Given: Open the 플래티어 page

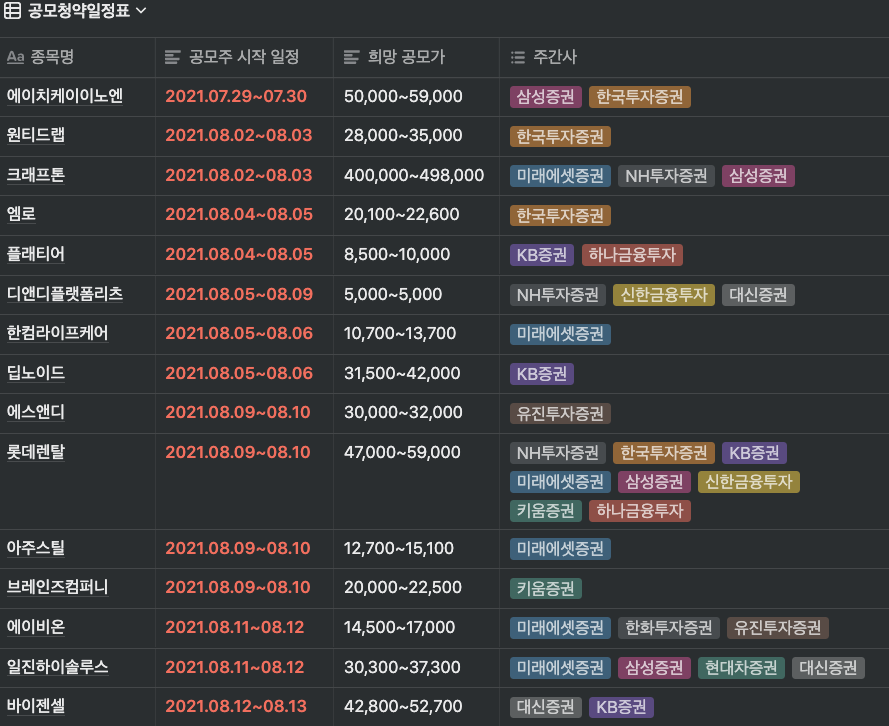Looking at the screenshot, I should pos(36,253).
